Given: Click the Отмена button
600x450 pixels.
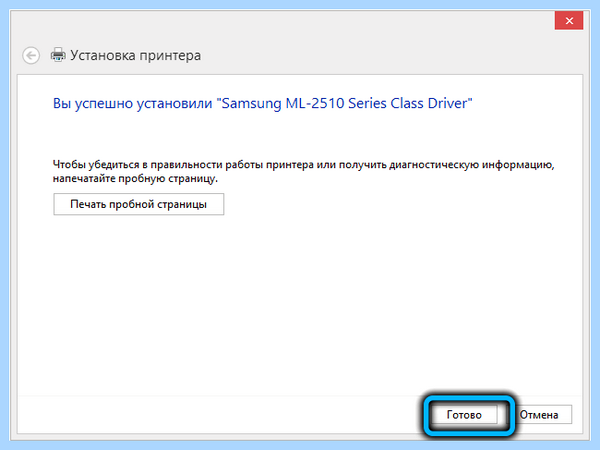Looking at the screenshot, I should pyautogui.click(x=539, y=415).
